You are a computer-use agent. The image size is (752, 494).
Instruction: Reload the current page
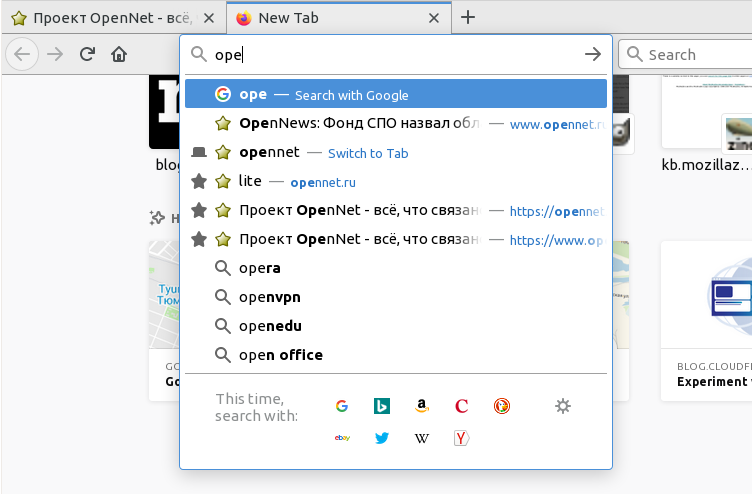(x=87, y=55)
